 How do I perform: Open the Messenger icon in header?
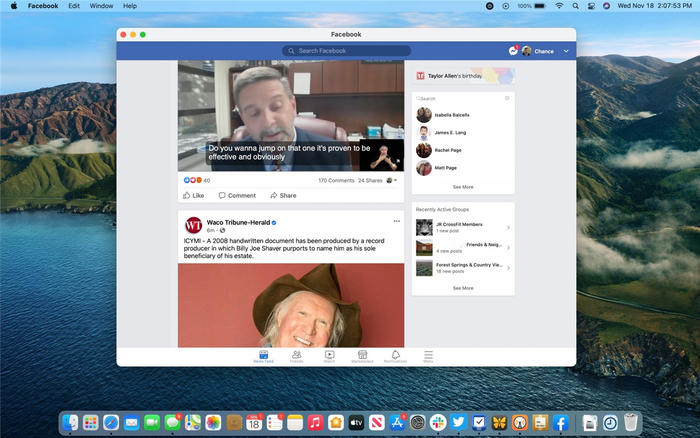tap(513, 51)
